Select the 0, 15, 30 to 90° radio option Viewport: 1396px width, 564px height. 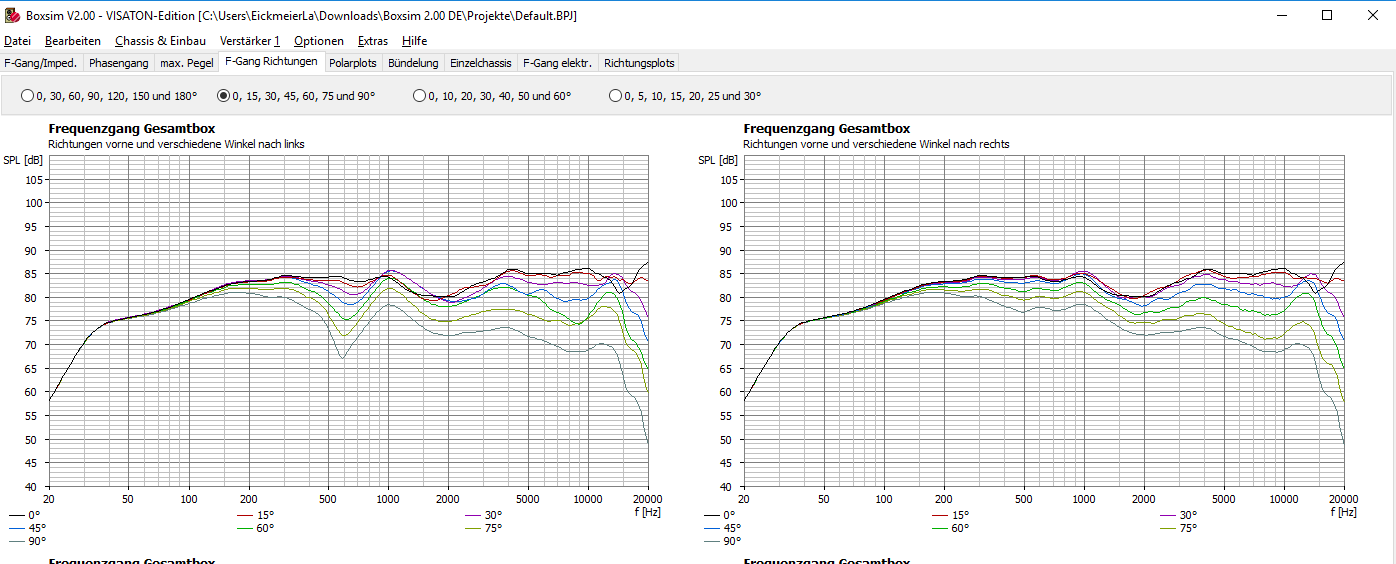(223, 96)
